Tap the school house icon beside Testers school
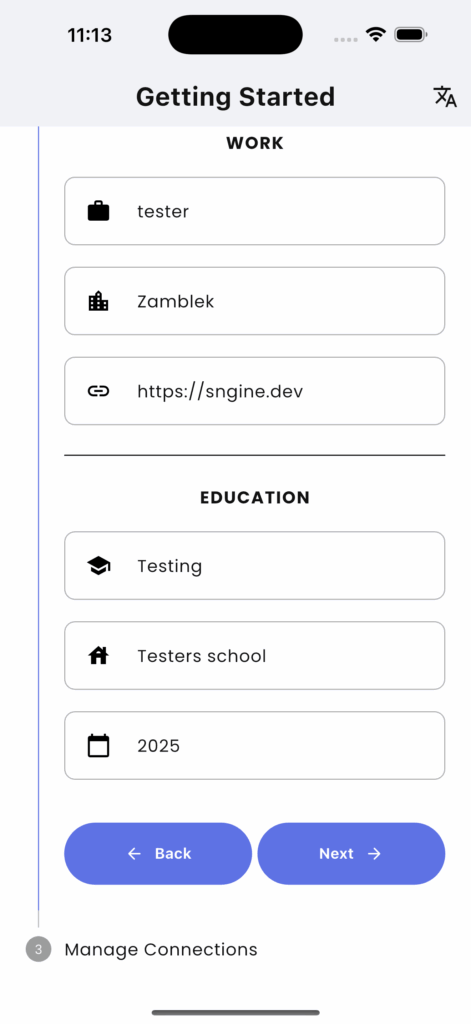471x1024 pixels. 99,655
